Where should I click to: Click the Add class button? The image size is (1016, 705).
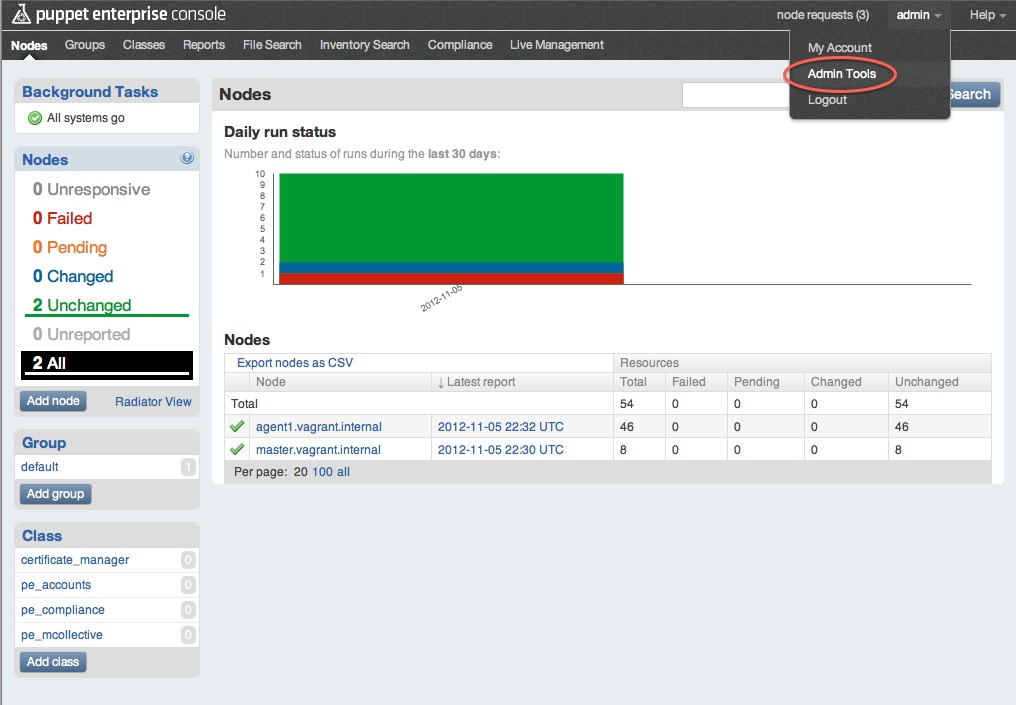pyautogui.click(x=53, y=662)
